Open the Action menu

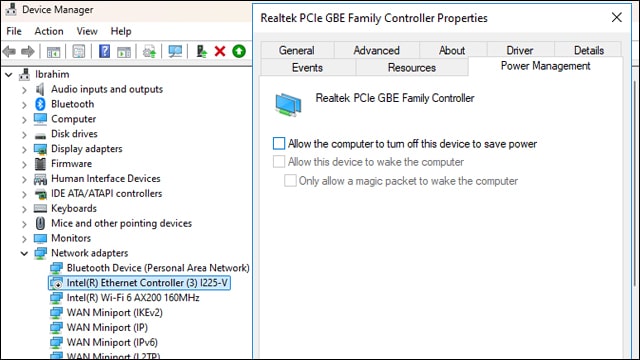49,31
